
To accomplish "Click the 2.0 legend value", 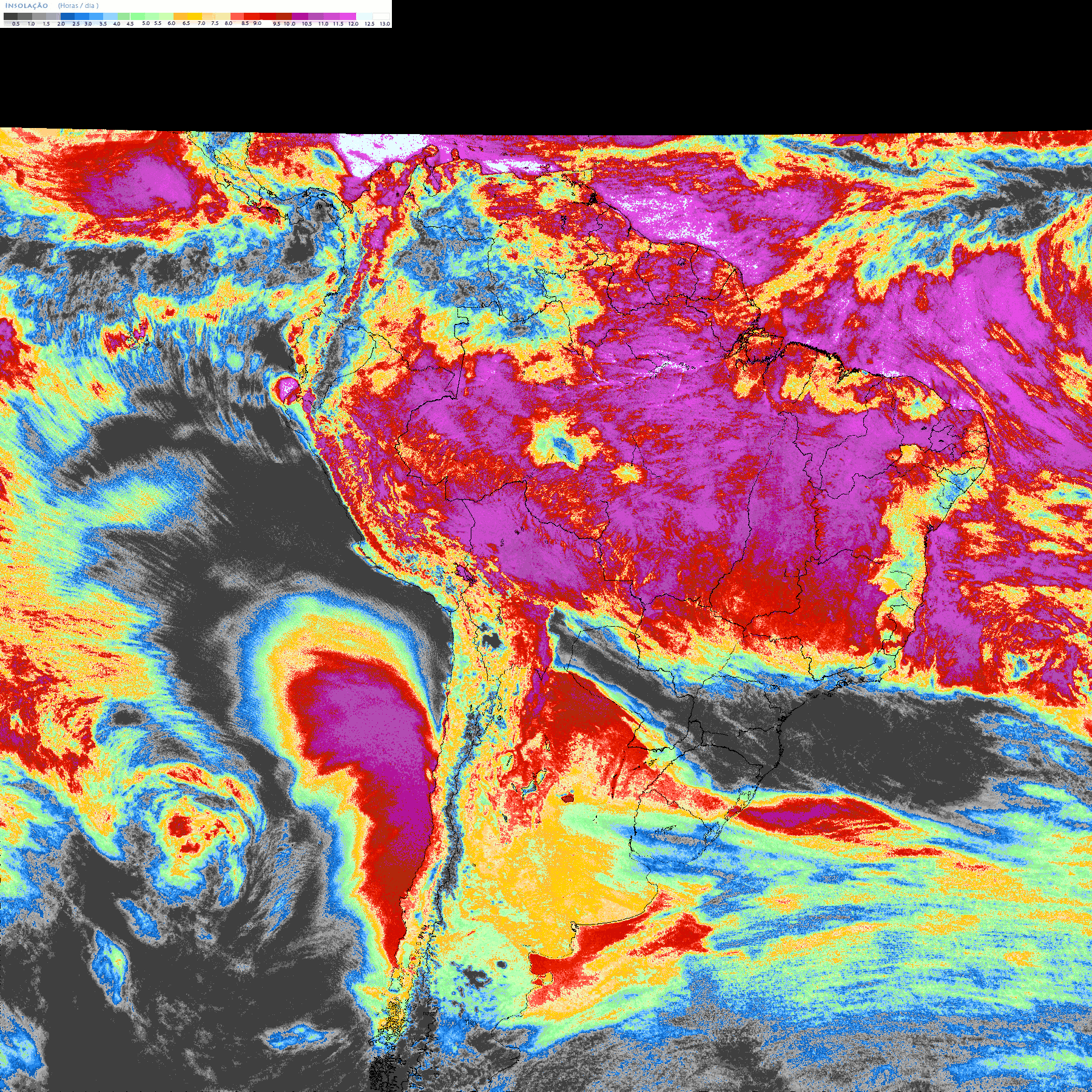I will [61, 24].
